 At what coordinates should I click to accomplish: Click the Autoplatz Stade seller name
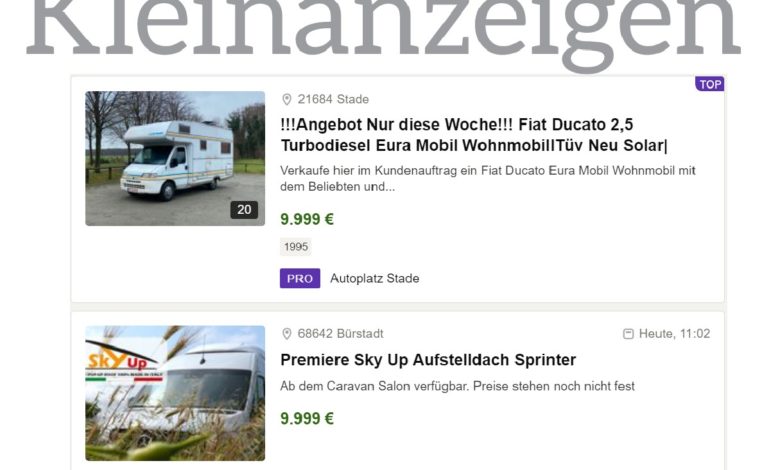point(375,279)
